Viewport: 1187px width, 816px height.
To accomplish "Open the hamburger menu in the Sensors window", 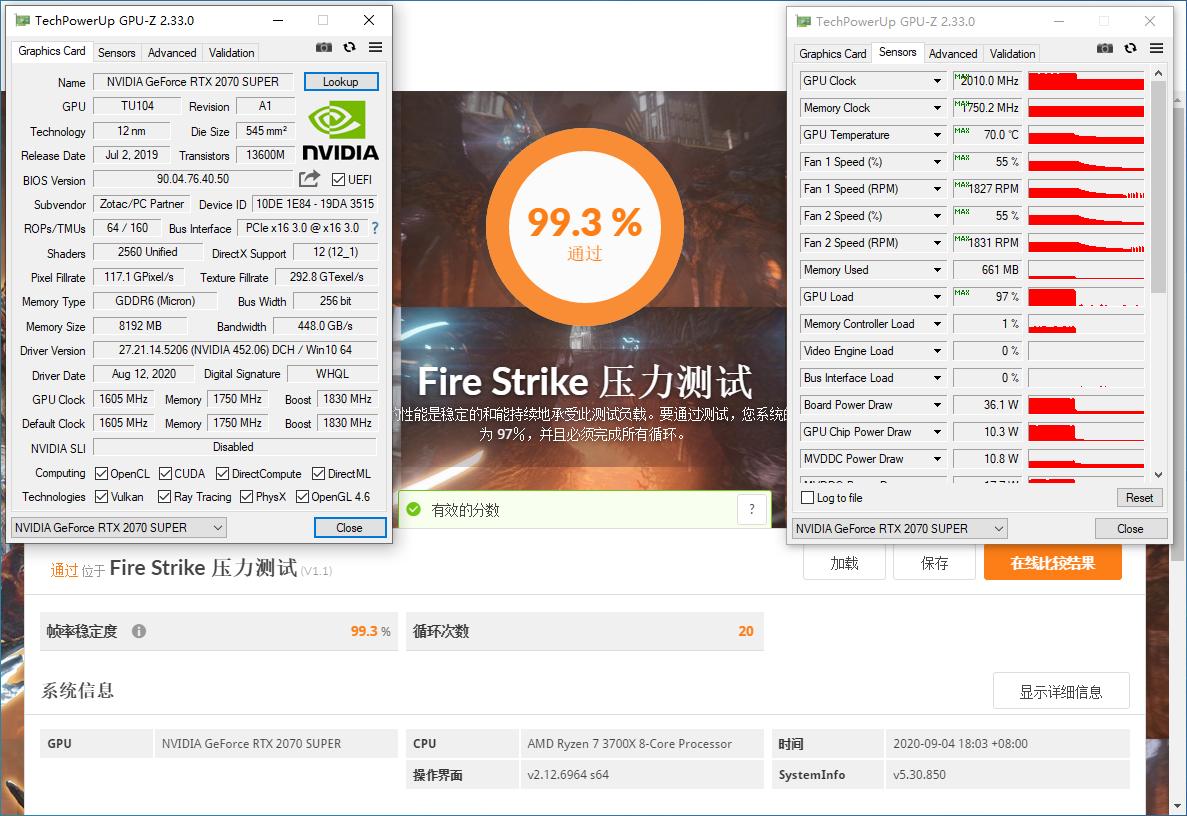I will point(1156,47).
